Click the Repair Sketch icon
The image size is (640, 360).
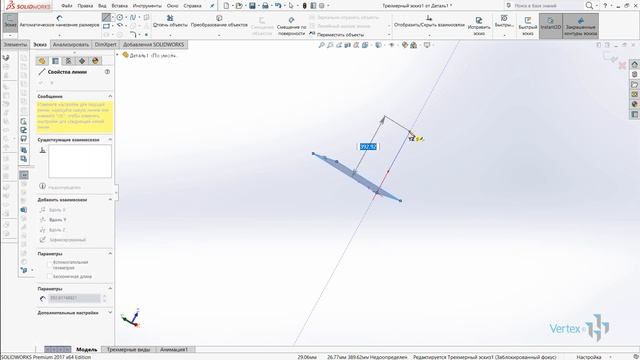coord(479,20)
